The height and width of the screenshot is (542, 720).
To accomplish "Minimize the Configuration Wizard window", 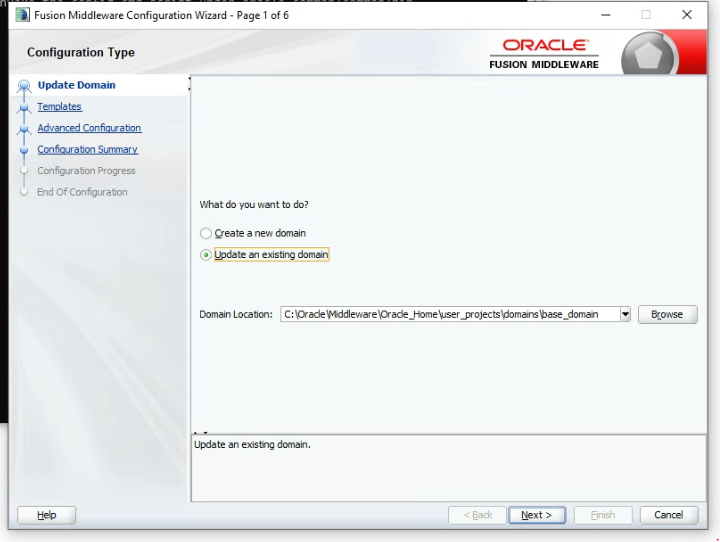I will 606,15.
